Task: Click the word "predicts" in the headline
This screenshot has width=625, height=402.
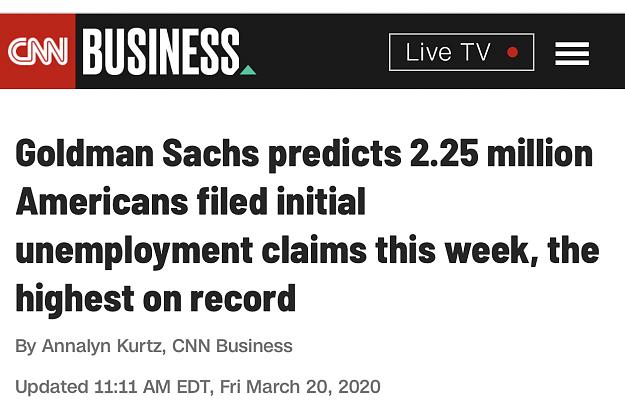Action: (x=335, y=155)
